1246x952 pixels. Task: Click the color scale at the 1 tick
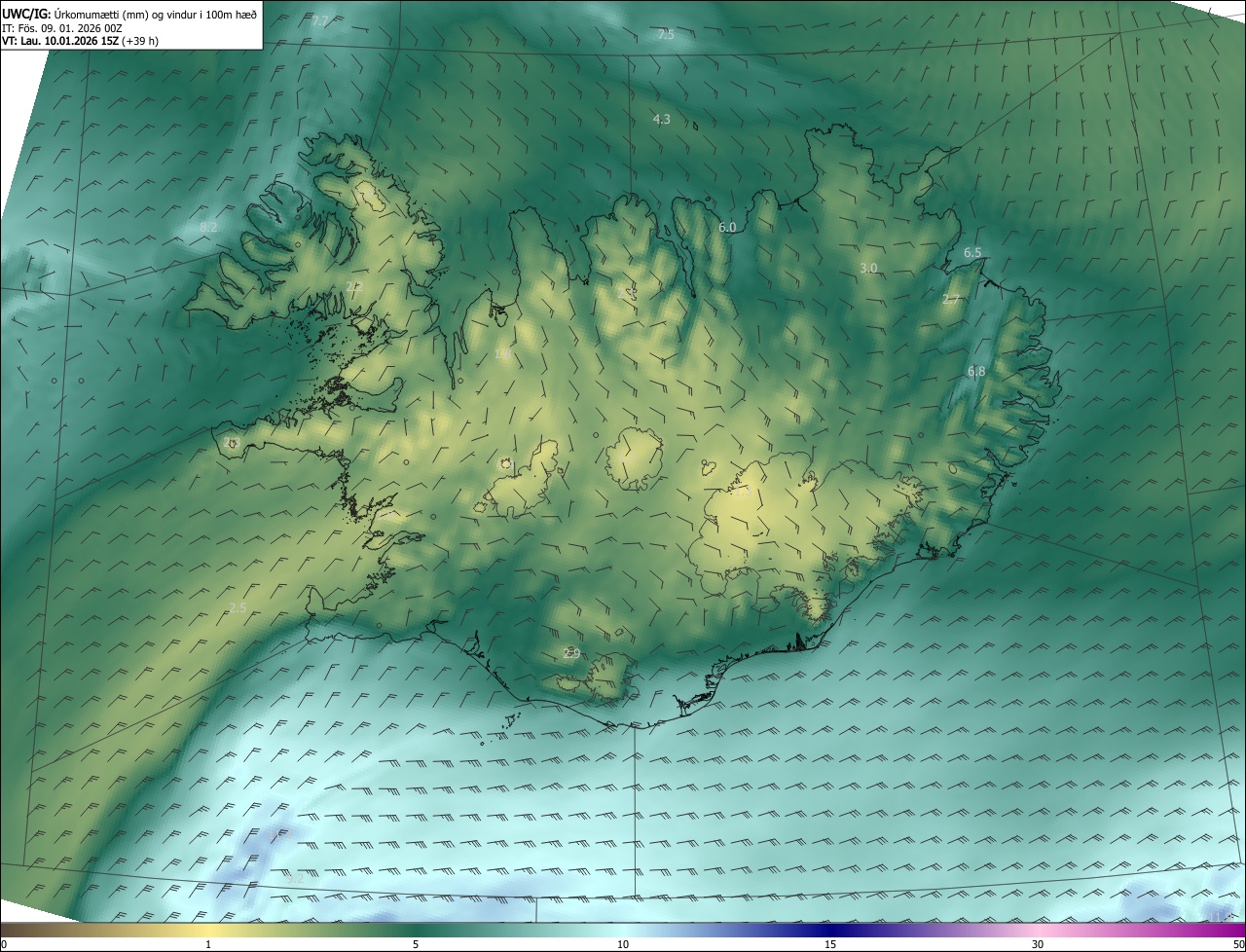coord(208,932)
